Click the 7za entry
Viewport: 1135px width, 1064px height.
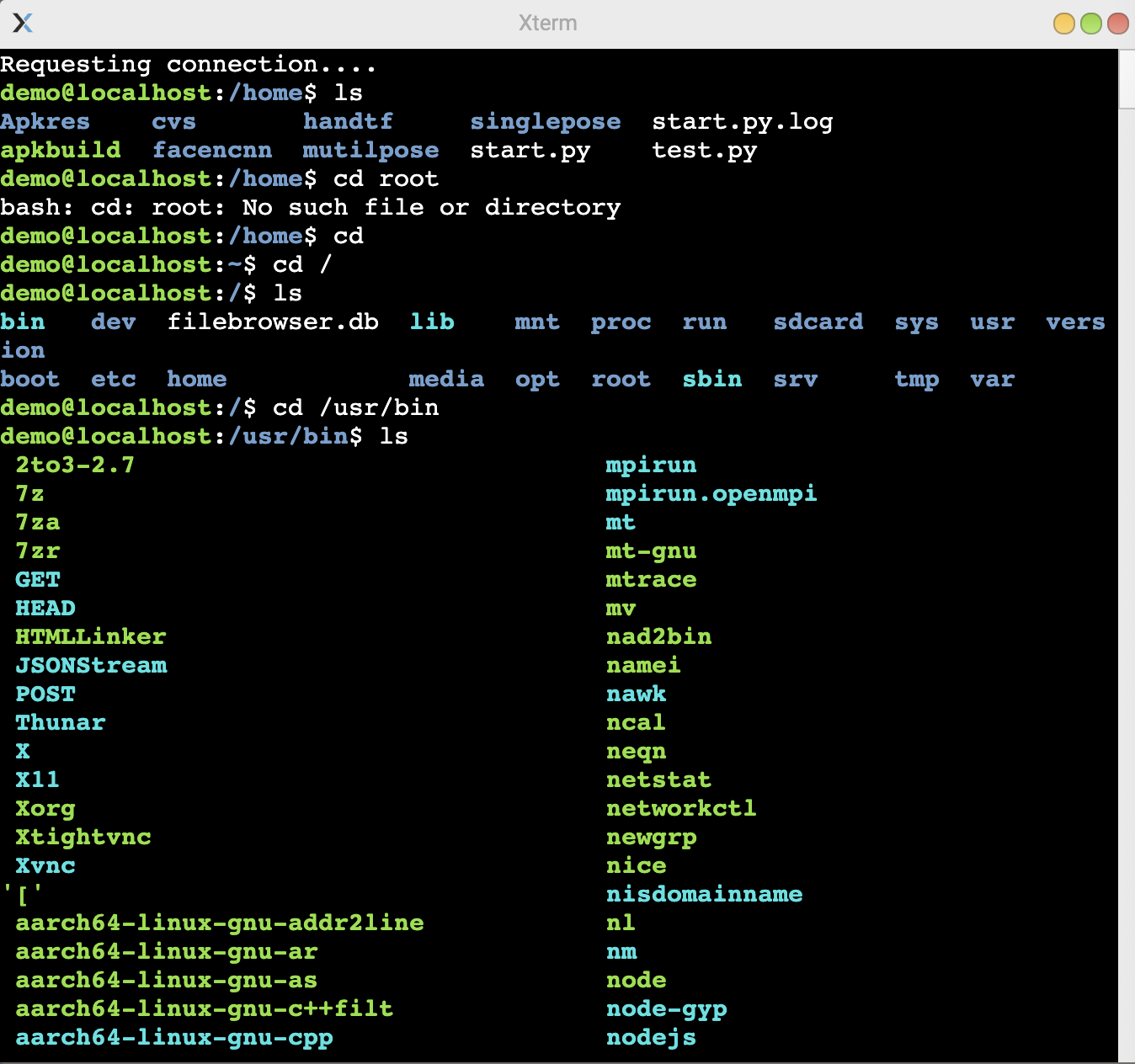point(38,522)
